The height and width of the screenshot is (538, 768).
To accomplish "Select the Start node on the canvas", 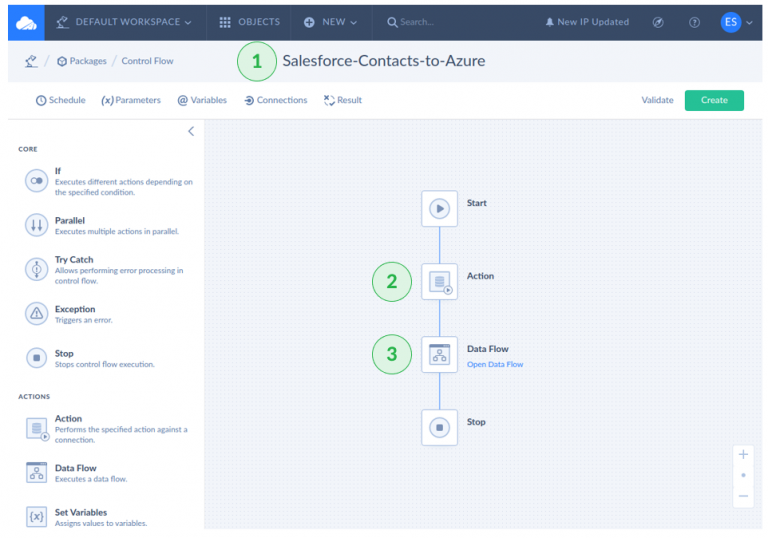I will (439, 208).
